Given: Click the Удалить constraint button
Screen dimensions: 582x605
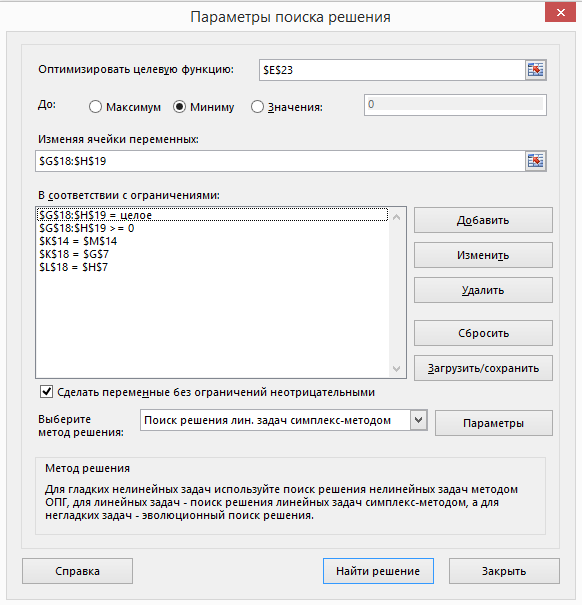Looking at the screenshot, I should [x=483, y=290].
